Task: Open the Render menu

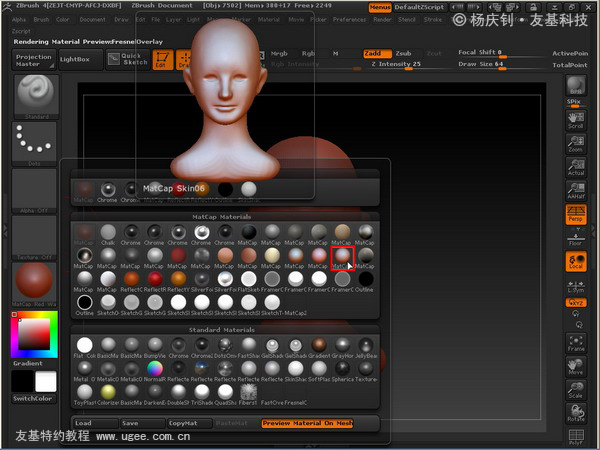Action: click(382, 20)
